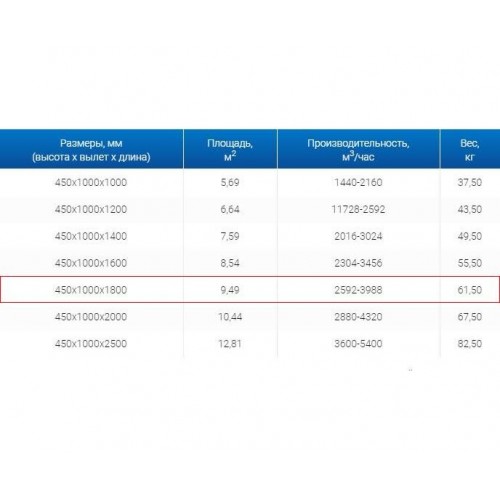
Task: Select the 450x1000x2500 size cell
Action: click(x=91, y=344)
